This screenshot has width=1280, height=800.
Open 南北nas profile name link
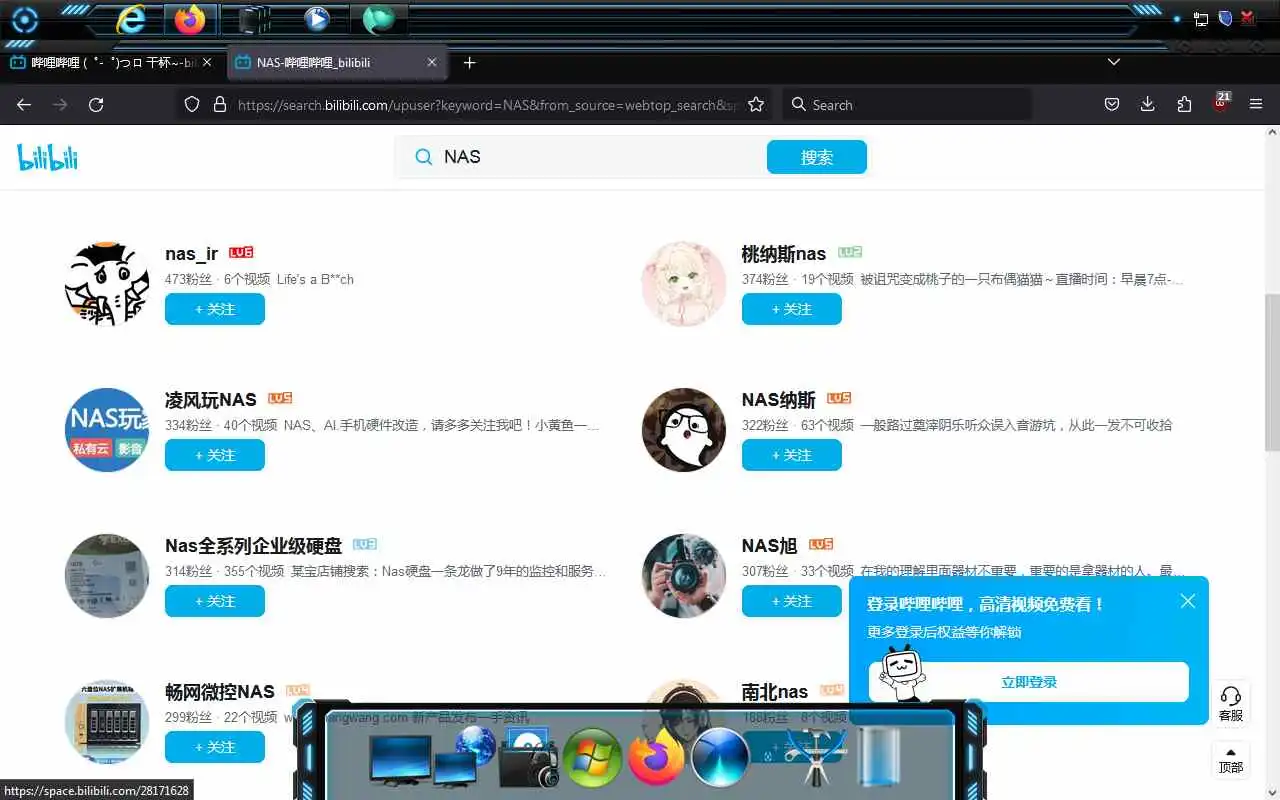point(775,692)
